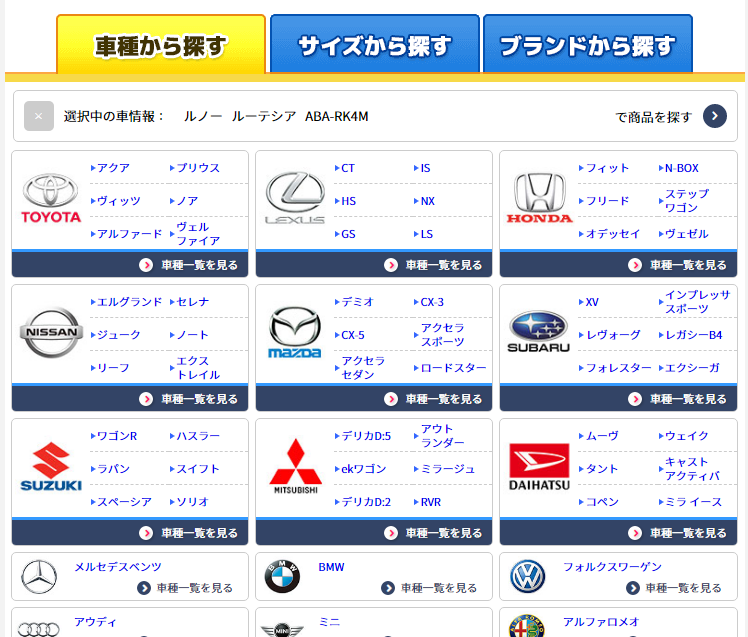This screenshot has height=637, width=748.
Task: Clear selected vehicle with the X button
Action: pyautogui.click(x=39, y=116)
